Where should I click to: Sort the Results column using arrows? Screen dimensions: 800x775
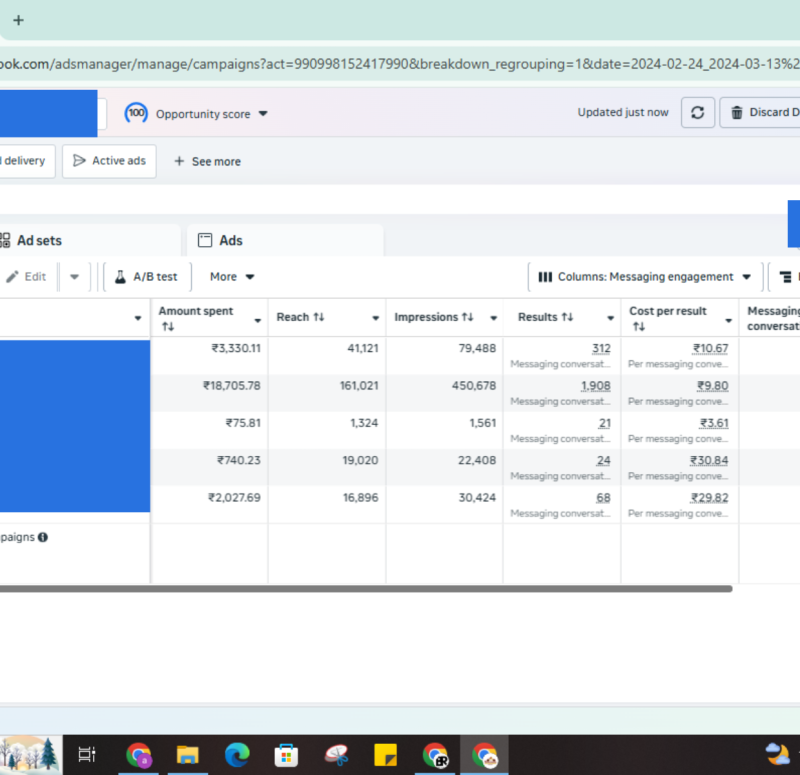coord(567,317)
